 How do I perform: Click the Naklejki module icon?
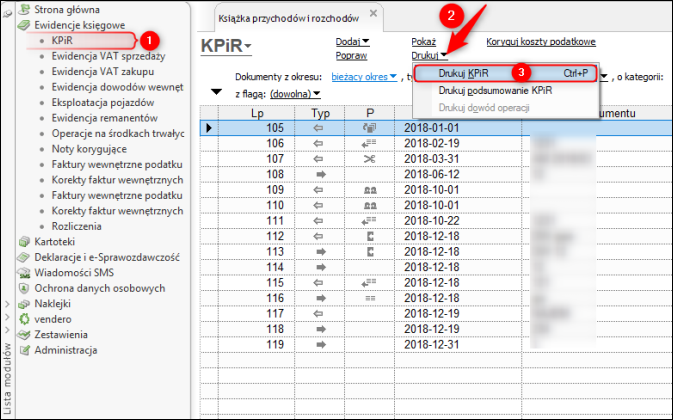pyautogui.click(x=24, y=304)
